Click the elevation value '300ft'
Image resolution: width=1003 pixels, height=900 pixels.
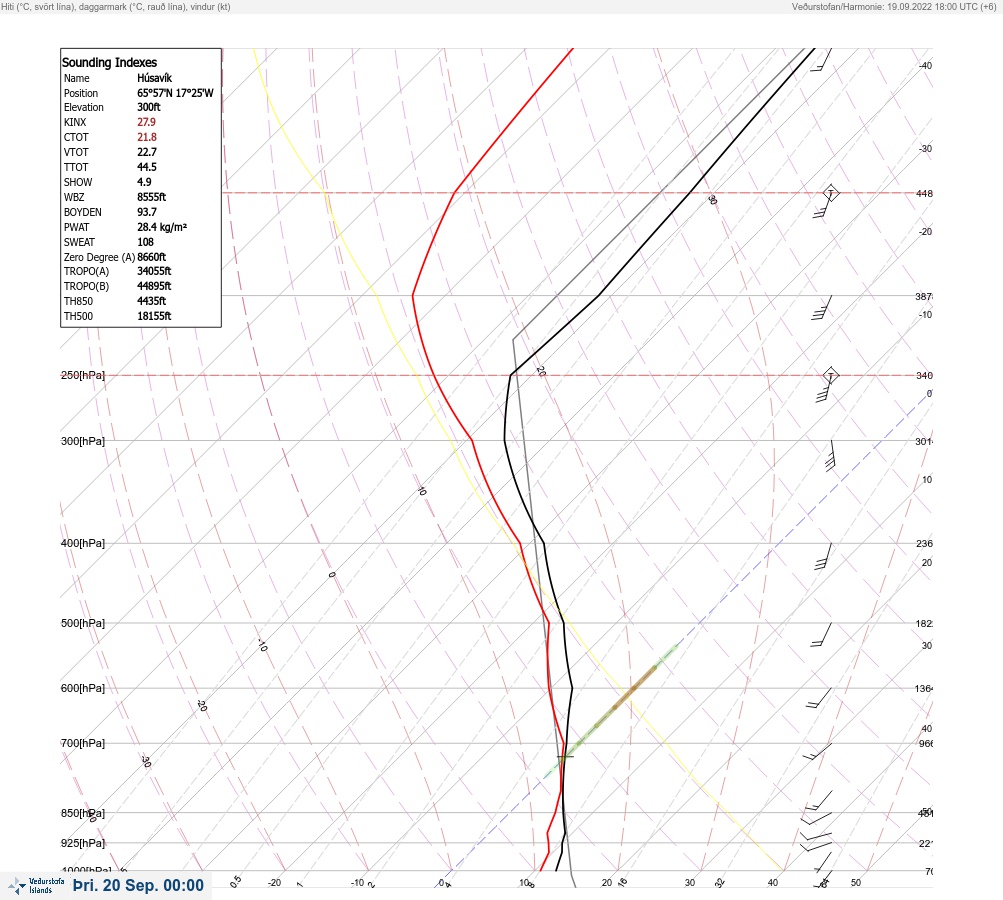tap(148, 107)
